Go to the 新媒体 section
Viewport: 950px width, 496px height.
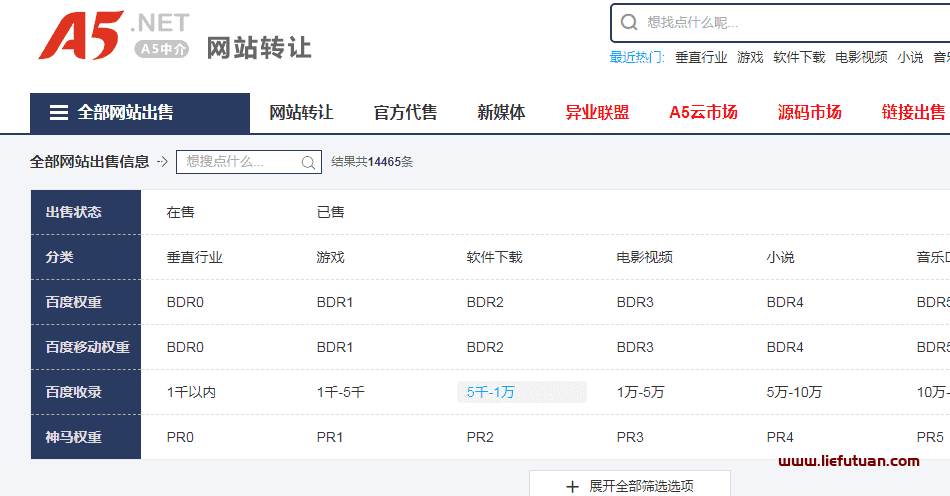(x=501, y=113)
